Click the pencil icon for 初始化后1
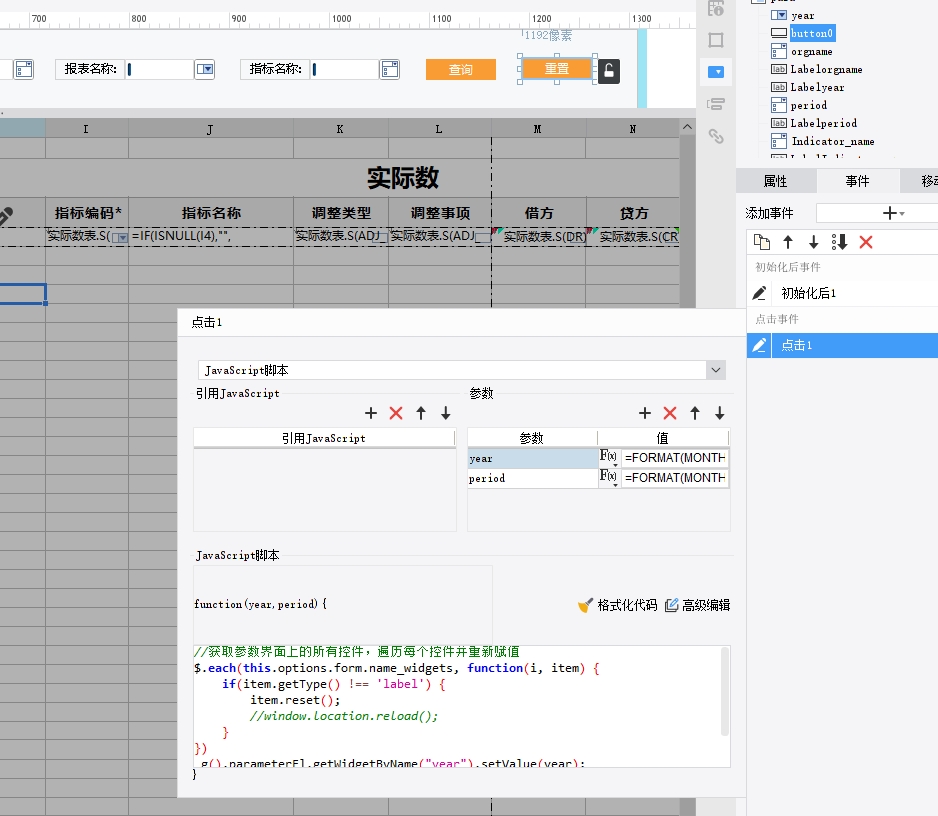Viewport: 938px width, 816px height. 759,293
